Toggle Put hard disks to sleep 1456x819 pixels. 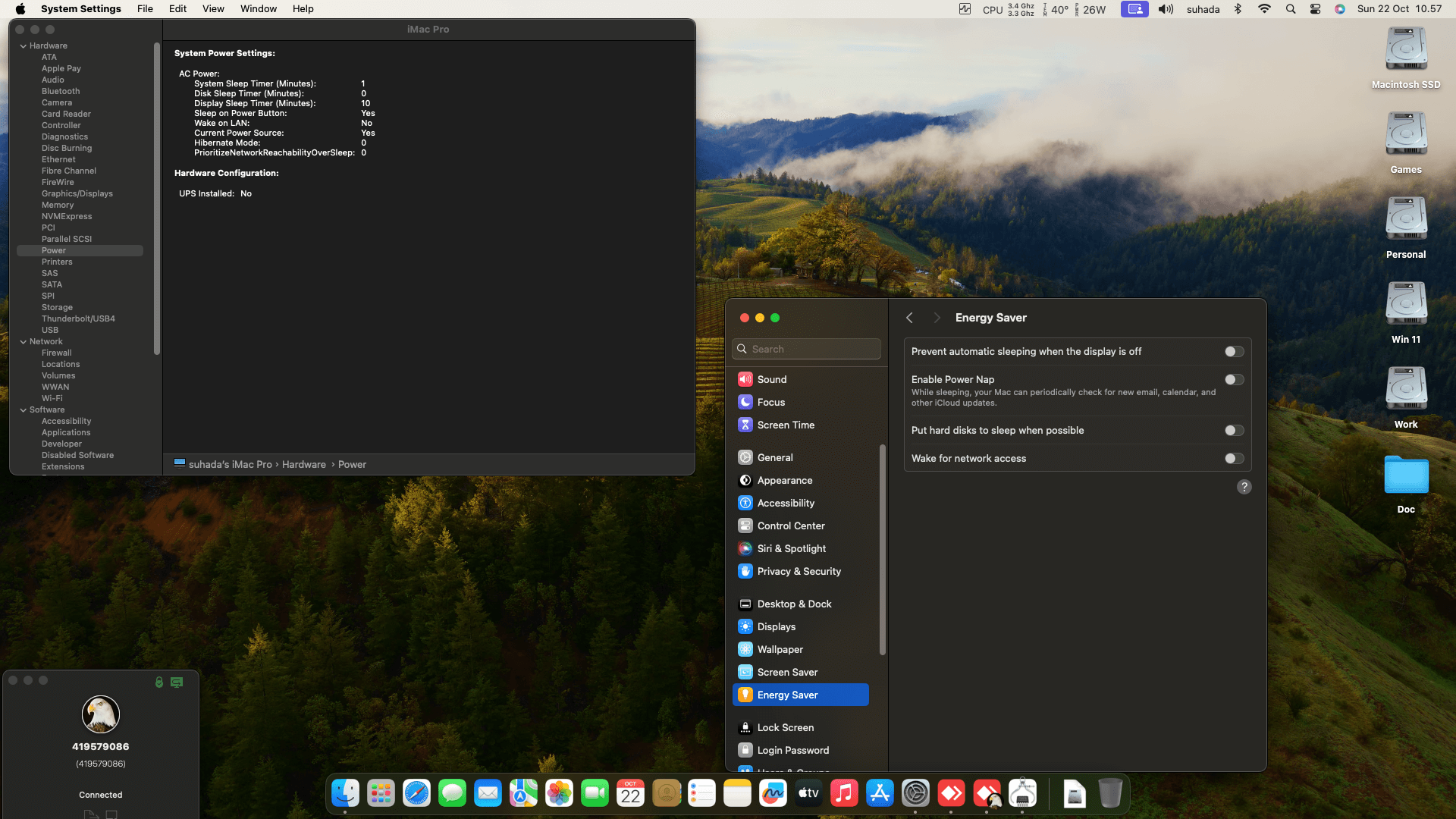(x=1234, y=431)
